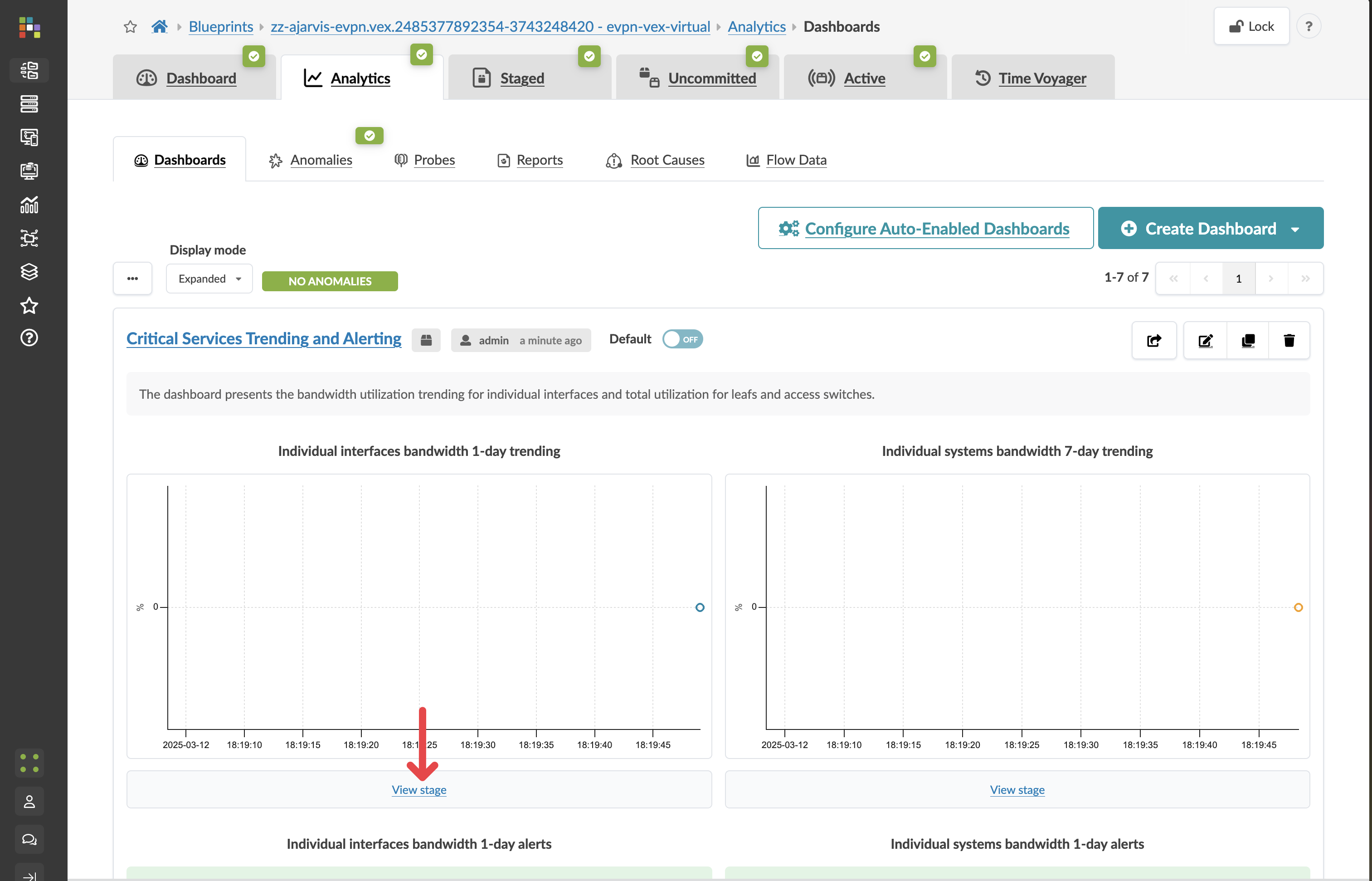Click the blue data point in the 1-day trending chart

pyautogui.click(x=699, y=607)
